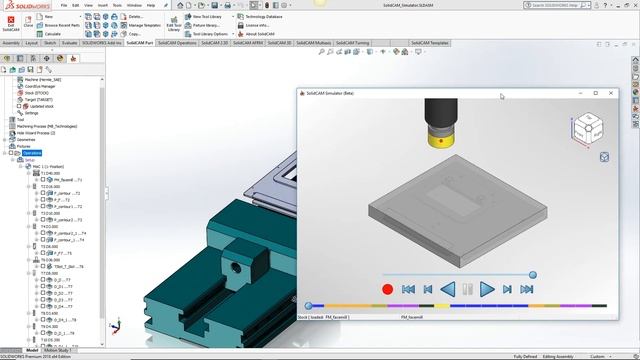The image size is (640, 360).
Task: Click the pause button in the simulator
Action: click(x=467, y=289)
